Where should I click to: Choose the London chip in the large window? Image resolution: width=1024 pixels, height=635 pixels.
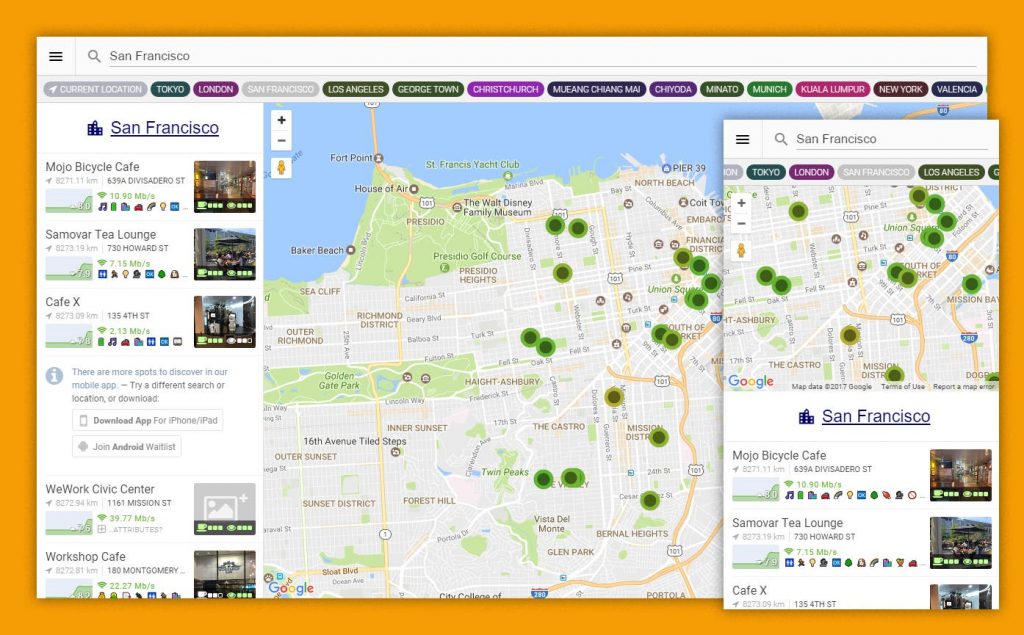[x=216, y=90]
